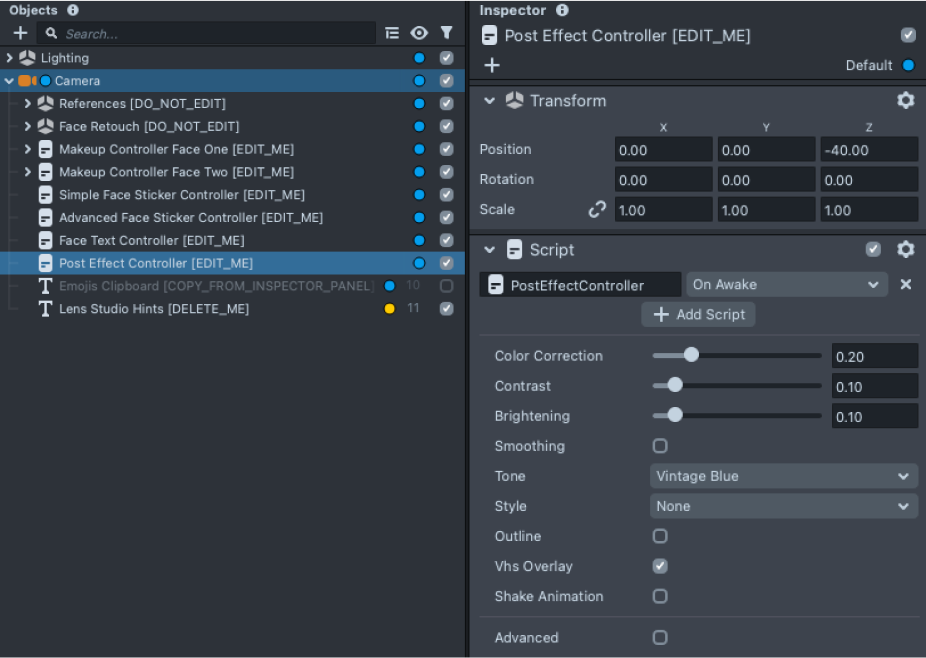This screenshot has height=658, width=926.
Task: Disable the Vhs Overlay checkbox
Action: coord(660,566)
